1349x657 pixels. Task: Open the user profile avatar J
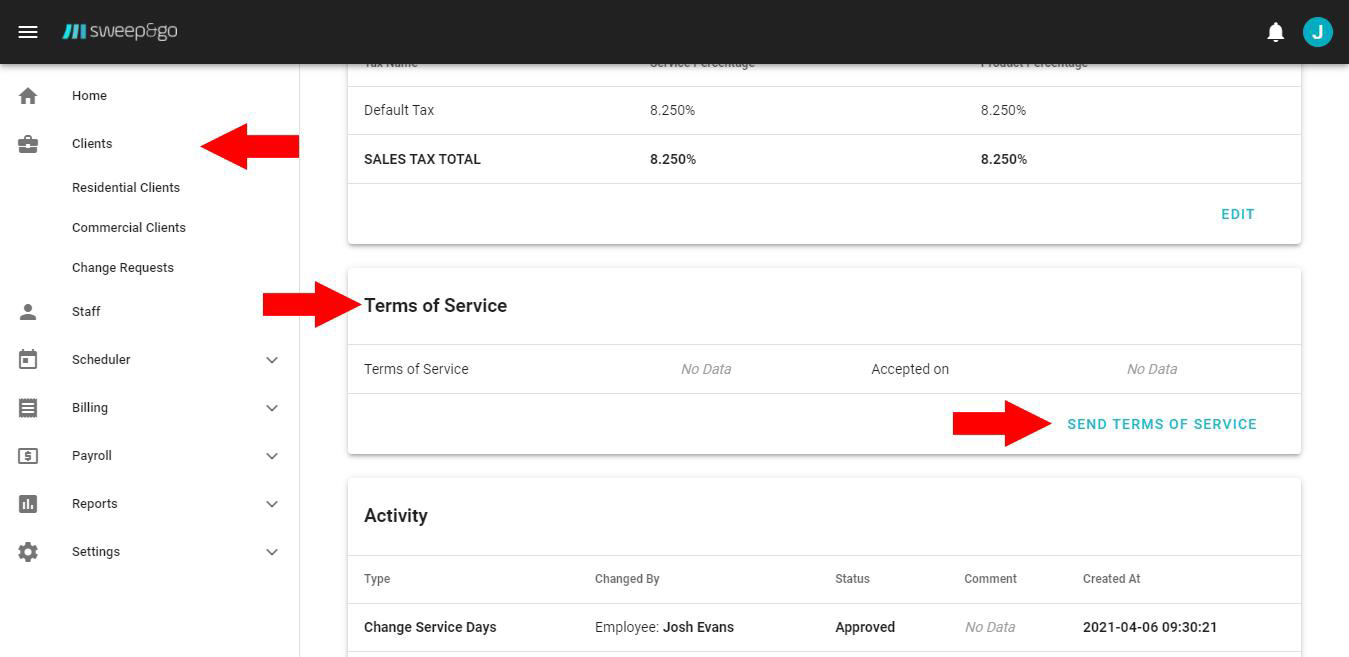[x=1317, y=32]
